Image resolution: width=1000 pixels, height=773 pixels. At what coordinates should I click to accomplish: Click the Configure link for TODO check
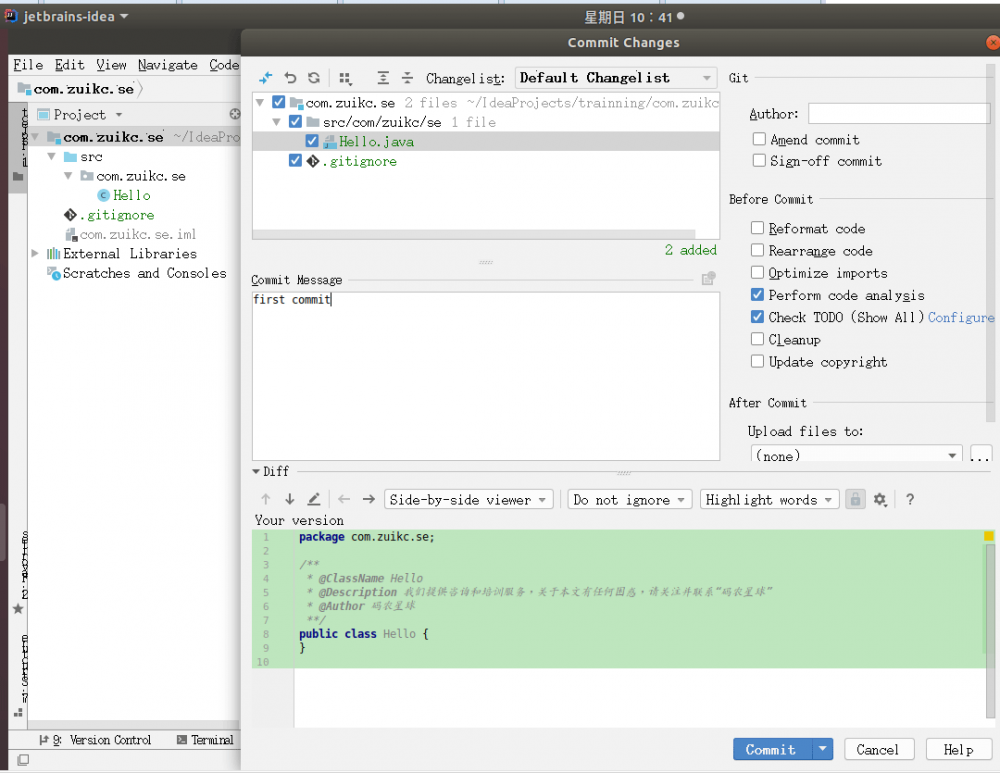tap(961, 317)
